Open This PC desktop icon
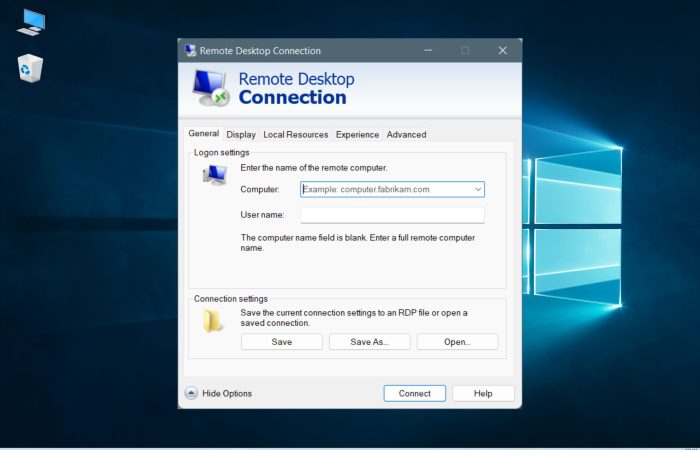The height and width of the screenshot is (450, 700). coord(31,22)
